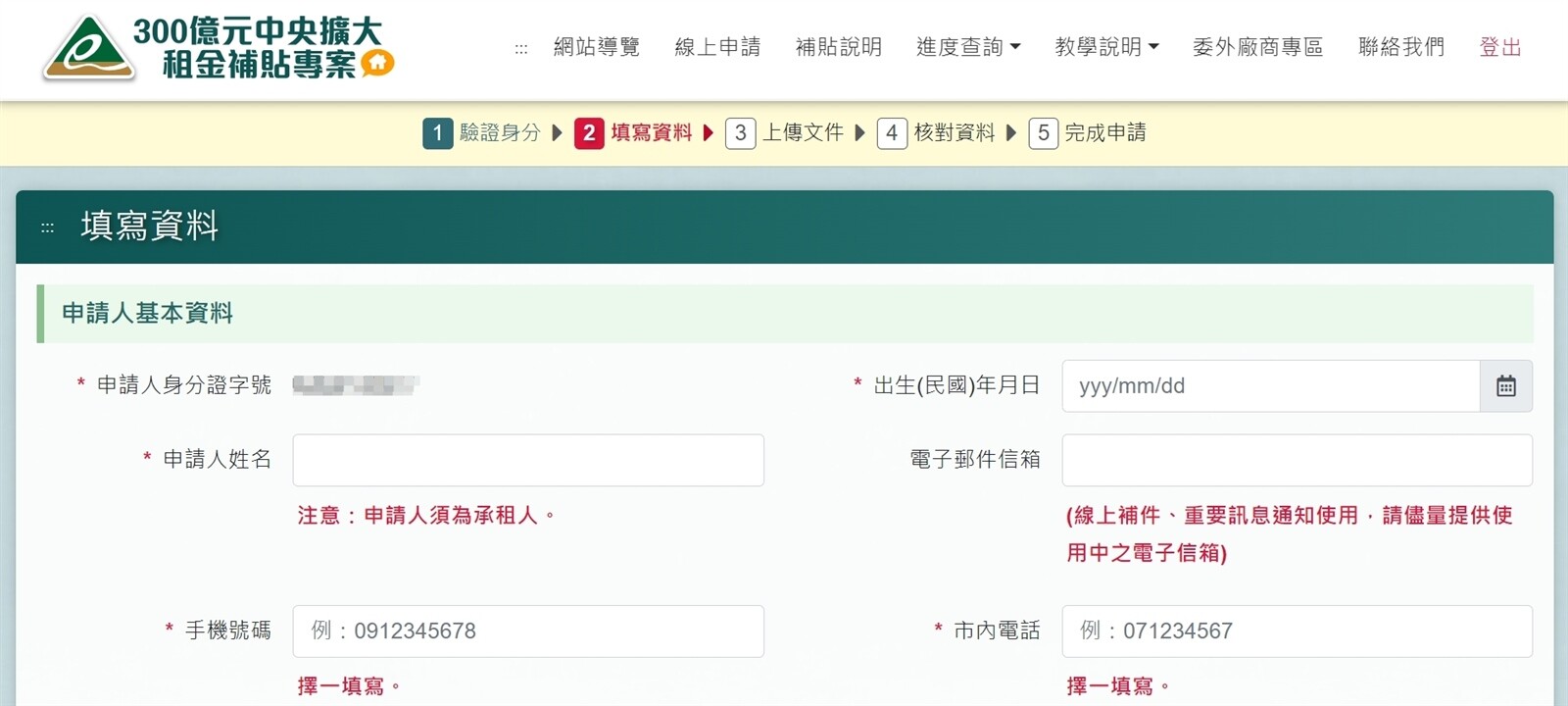Click the site logo 300億元中央擴大租金補貼專案
The image size is (1568, 706).
click(218, 47)
